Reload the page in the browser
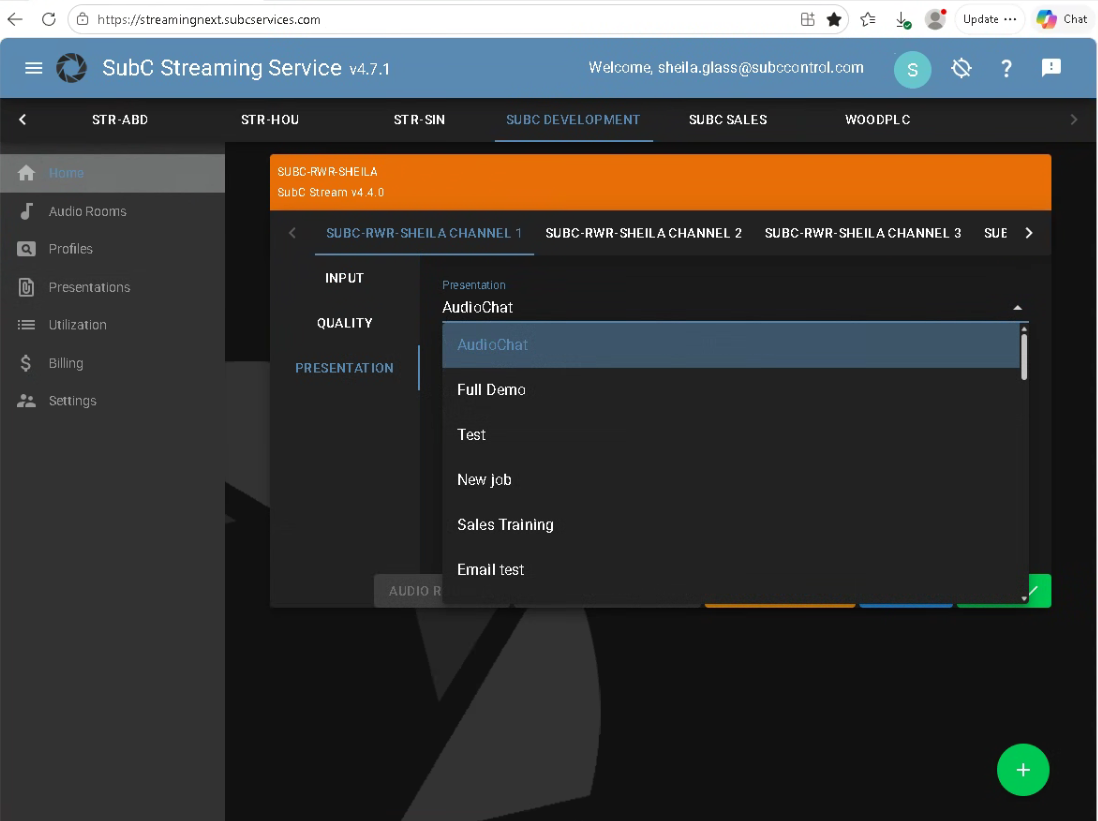 (x=48, y=20)
